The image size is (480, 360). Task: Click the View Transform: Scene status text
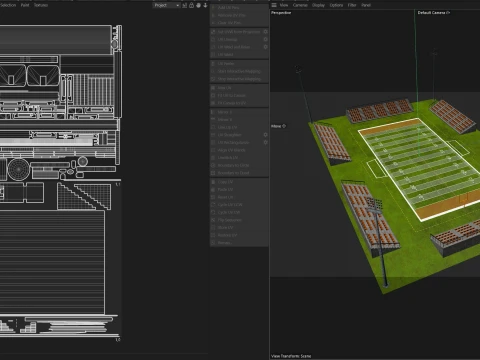click(291, 356)
